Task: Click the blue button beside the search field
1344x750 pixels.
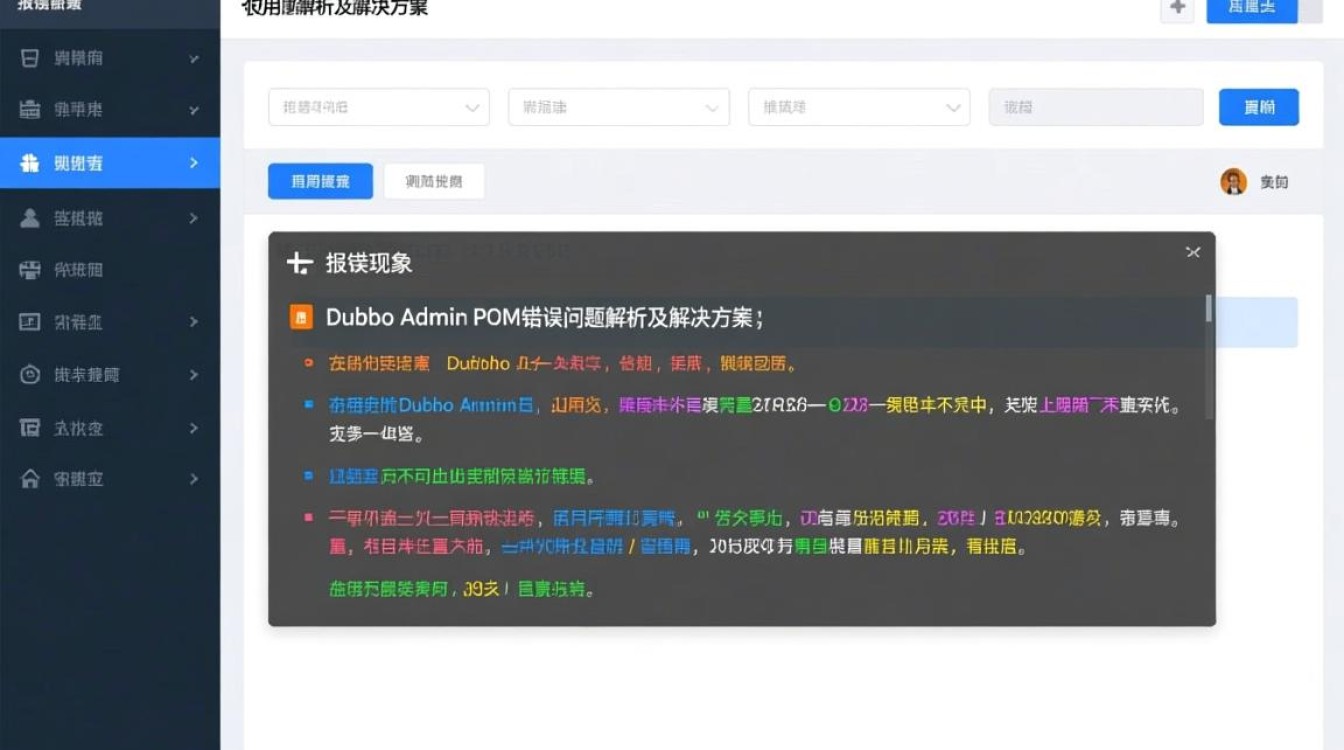Action: click(x=1259, y=107)
